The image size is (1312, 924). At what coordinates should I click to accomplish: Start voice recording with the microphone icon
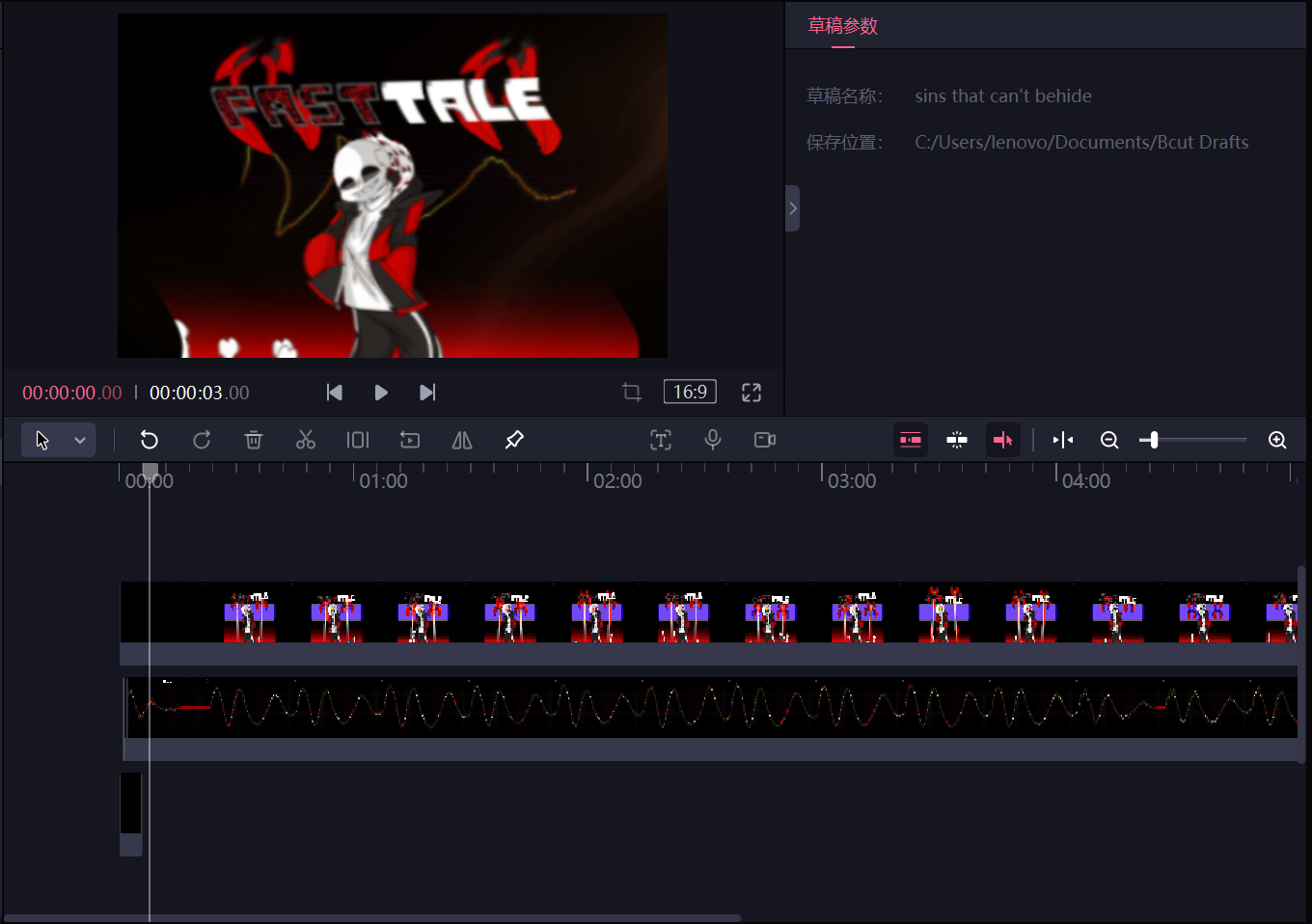click(713, 440)
